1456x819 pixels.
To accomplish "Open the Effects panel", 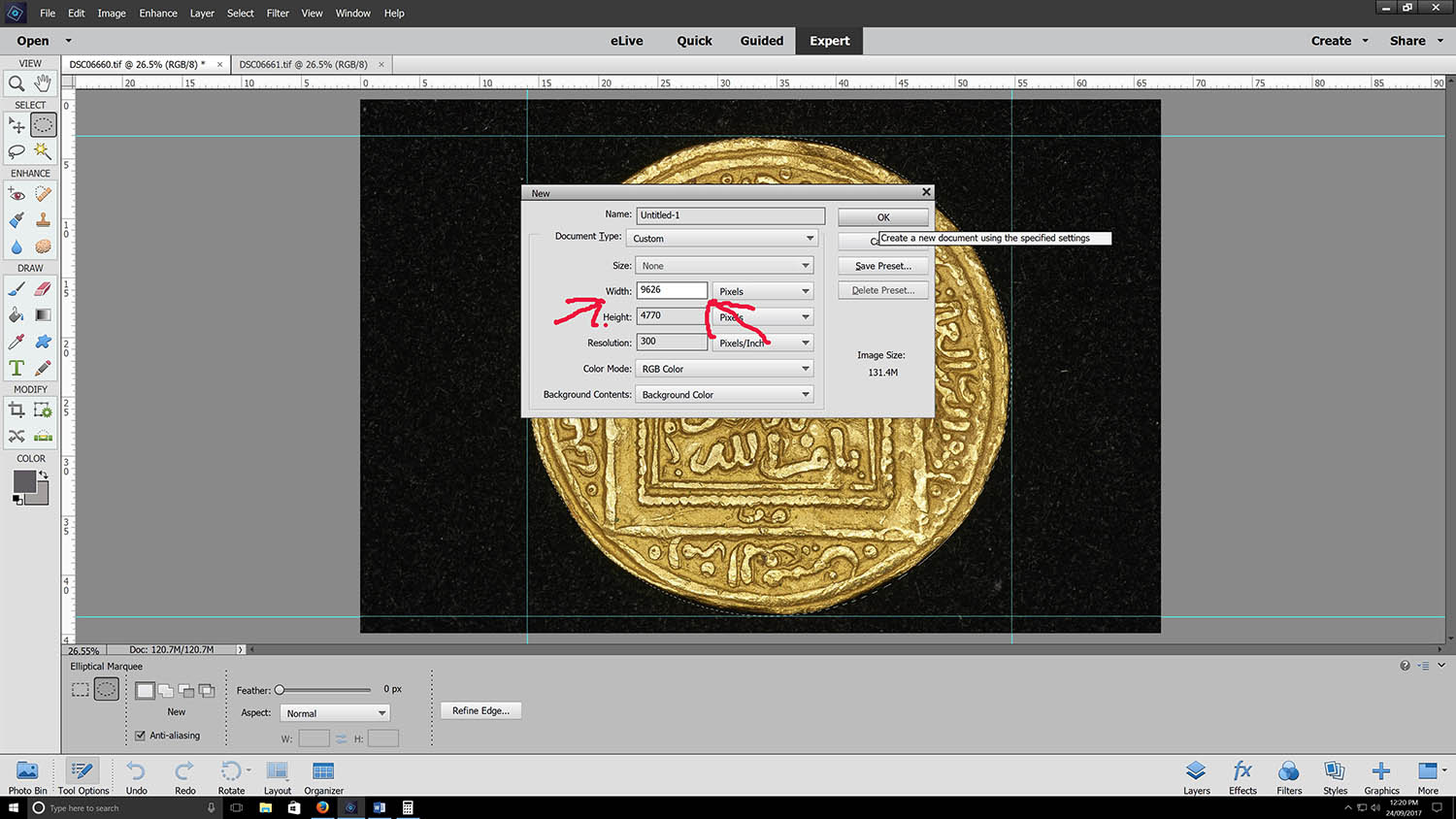I will coord(1242,777).
